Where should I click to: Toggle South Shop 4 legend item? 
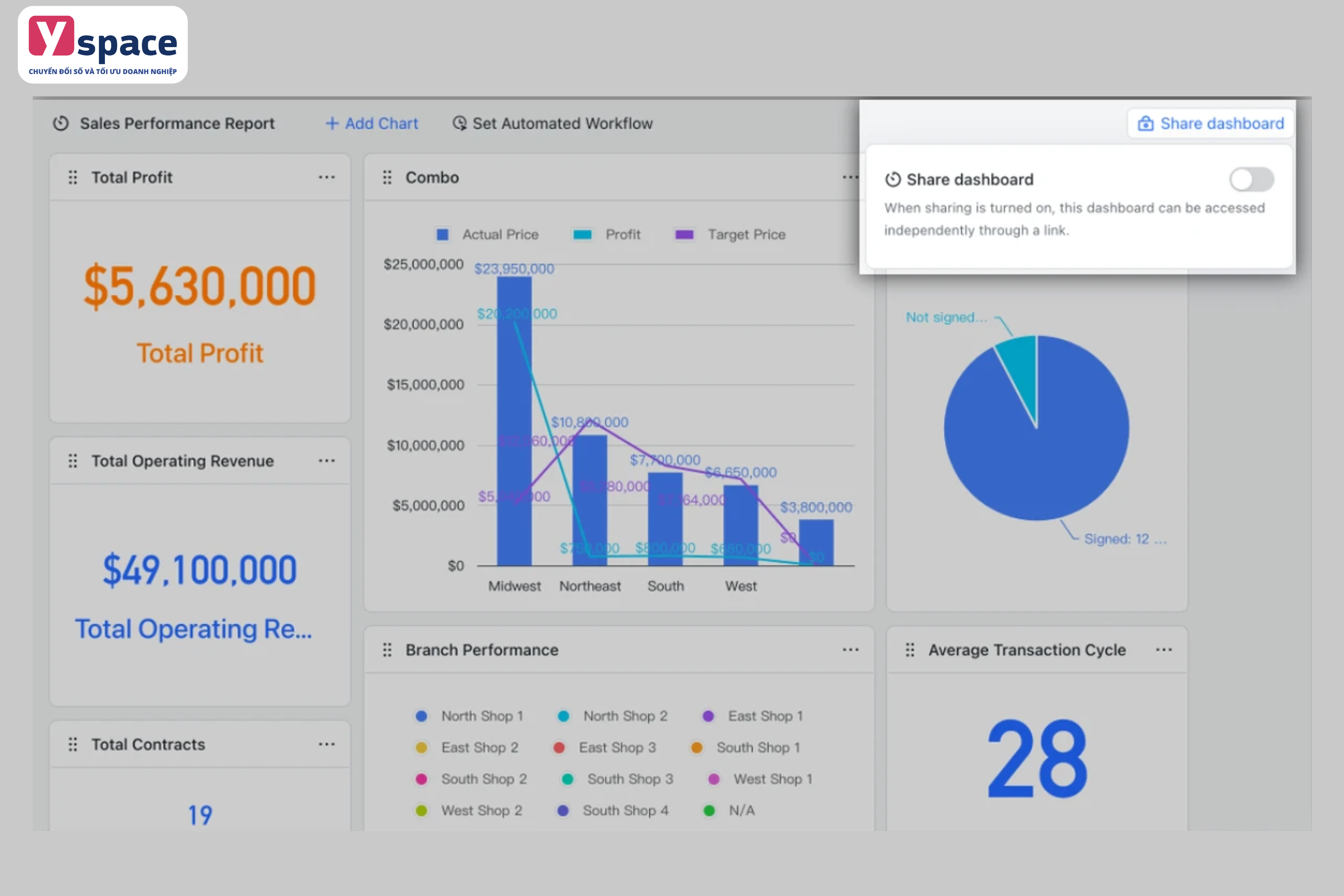pyautogui.click(x=612, y=810)
